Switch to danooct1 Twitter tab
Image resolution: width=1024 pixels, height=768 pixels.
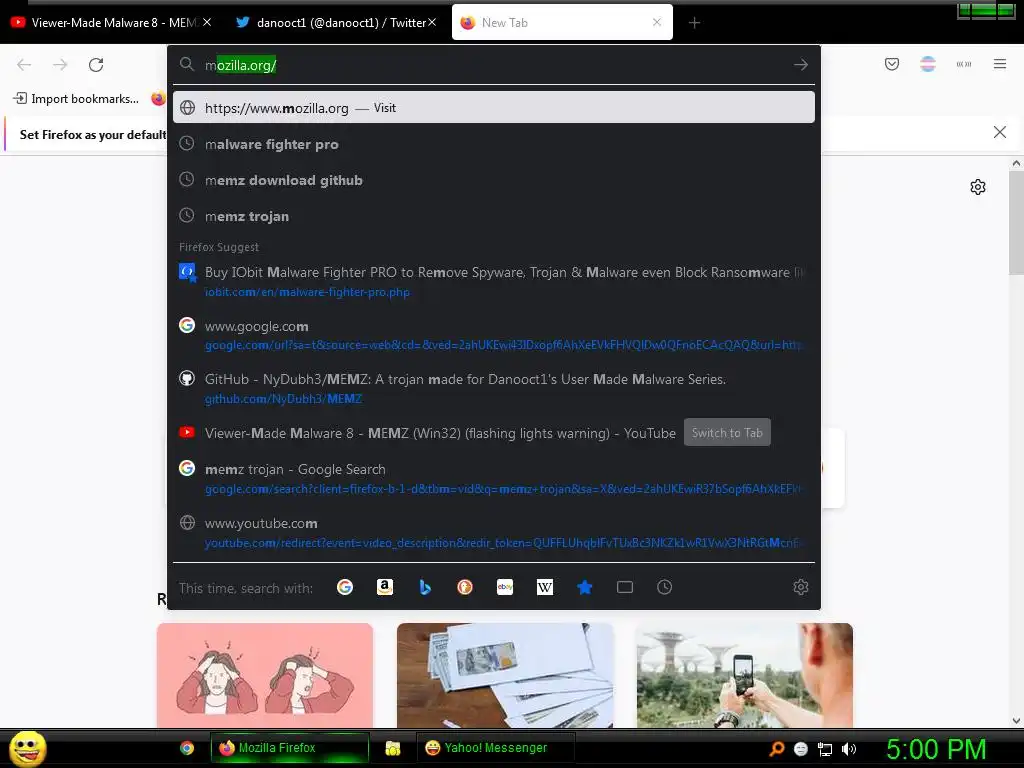pos(333,22)
